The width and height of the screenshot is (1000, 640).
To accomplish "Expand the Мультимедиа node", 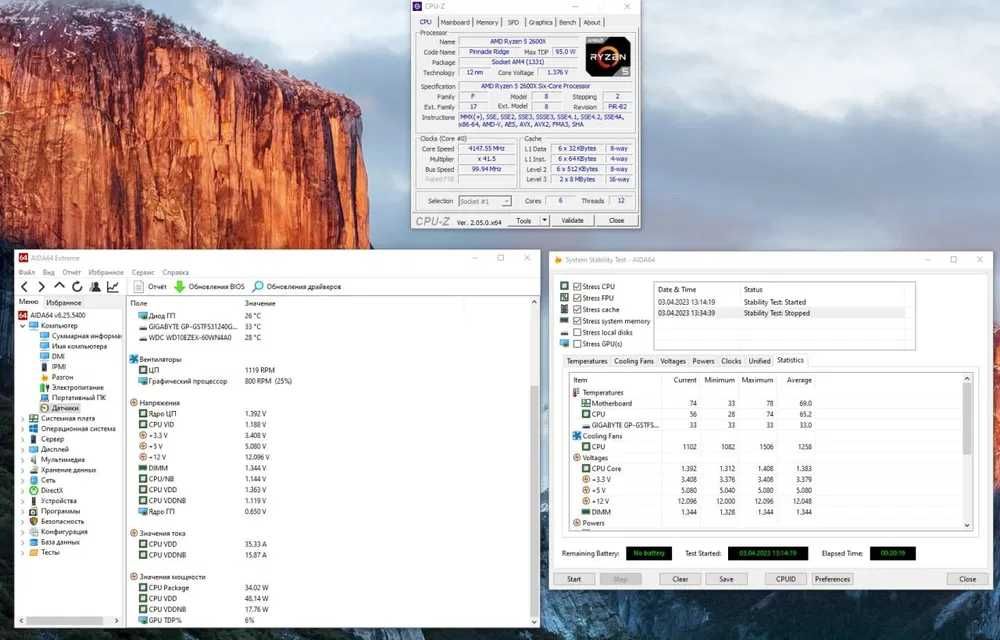I will 23,460.
